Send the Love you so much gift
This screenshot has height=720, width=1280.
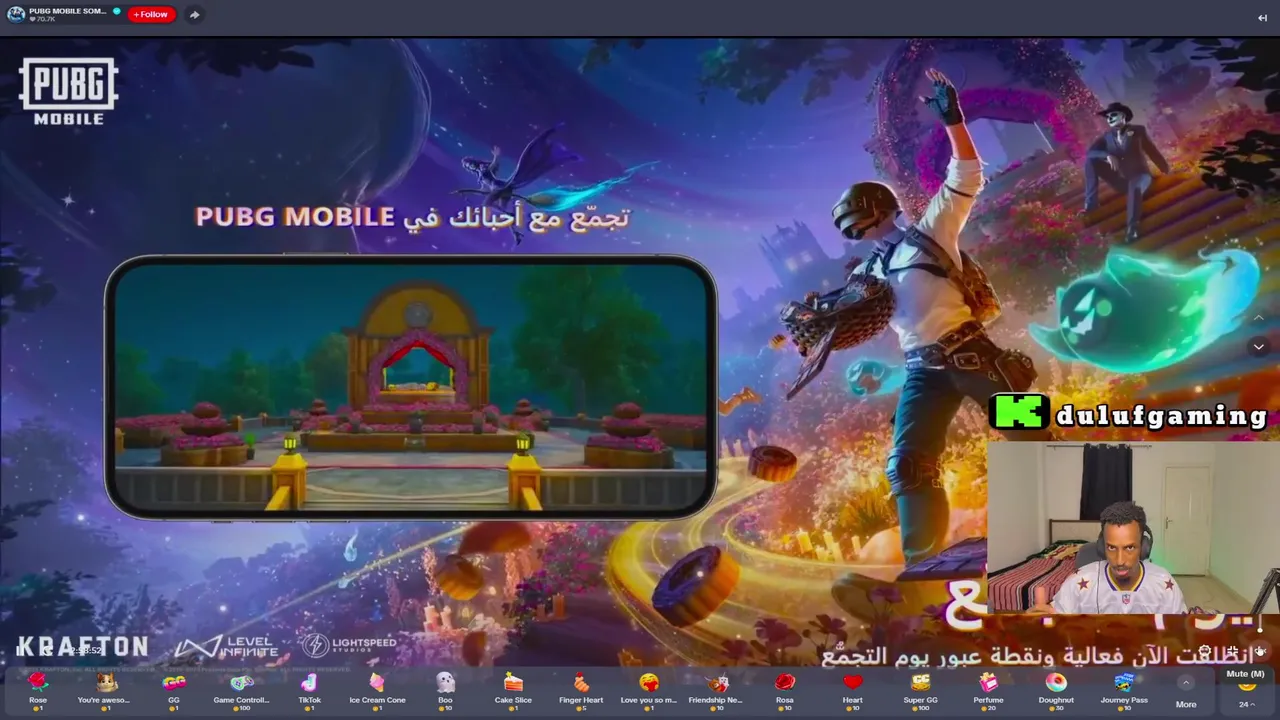click(x=649, y=690)
